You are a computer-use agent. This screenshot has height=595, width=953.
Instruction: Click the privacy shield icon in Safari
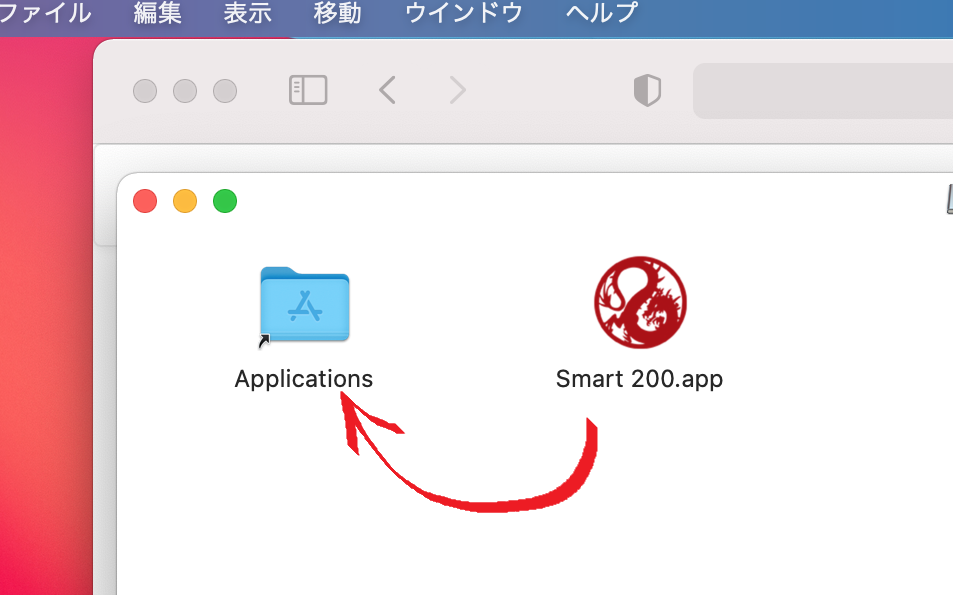[x=647, y=91]
